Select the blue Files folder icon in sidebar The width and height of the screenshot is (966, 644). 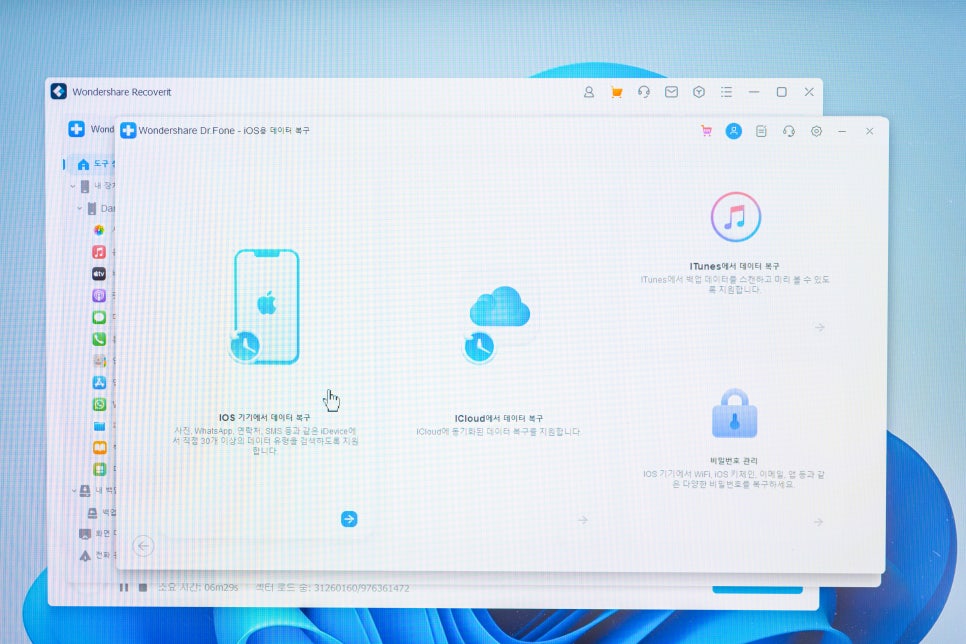pos(99,426)
